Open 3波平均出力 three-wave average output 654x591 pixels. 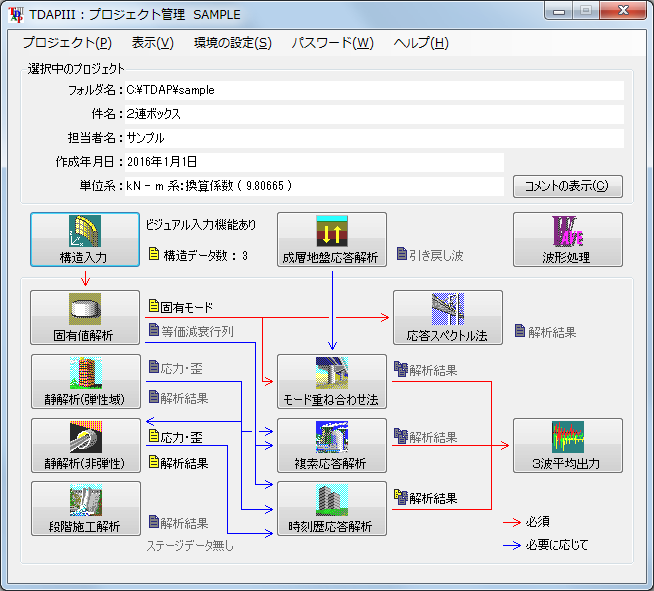pyautogui.click(x=567, y=445)
